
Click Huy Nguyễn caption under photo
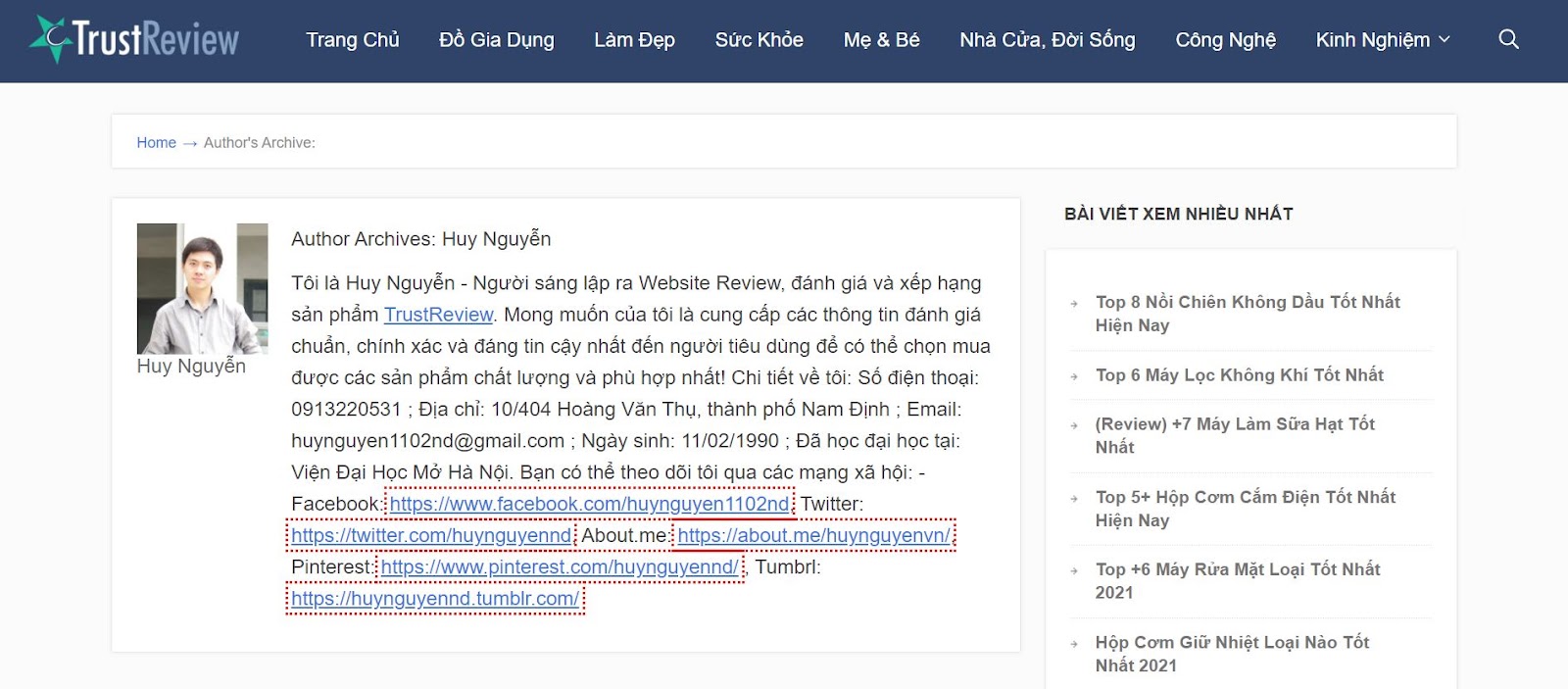point(191,367)
